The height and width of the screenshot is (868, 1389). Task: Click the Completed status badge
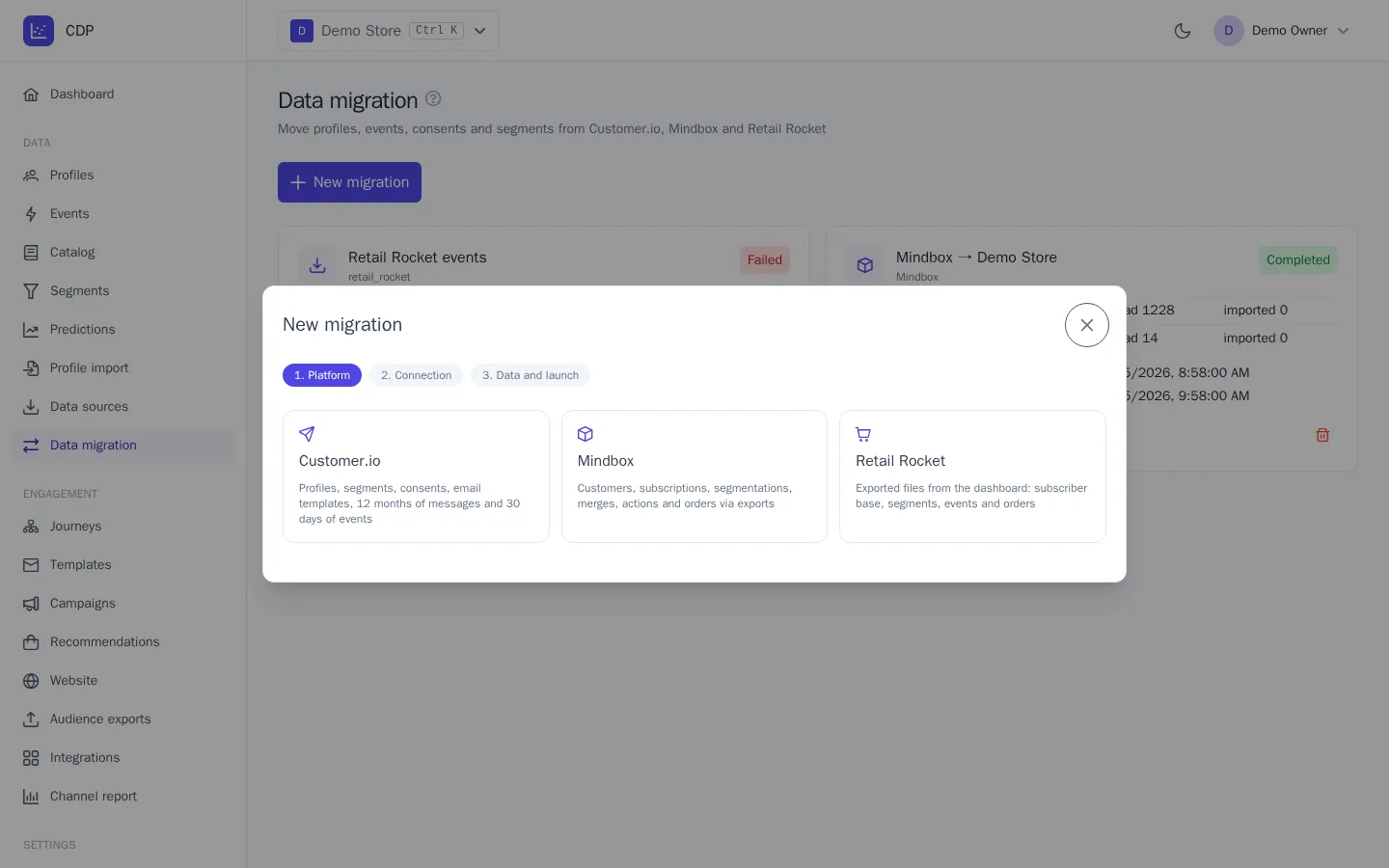pyautogui.click(x=1298, y=259)
